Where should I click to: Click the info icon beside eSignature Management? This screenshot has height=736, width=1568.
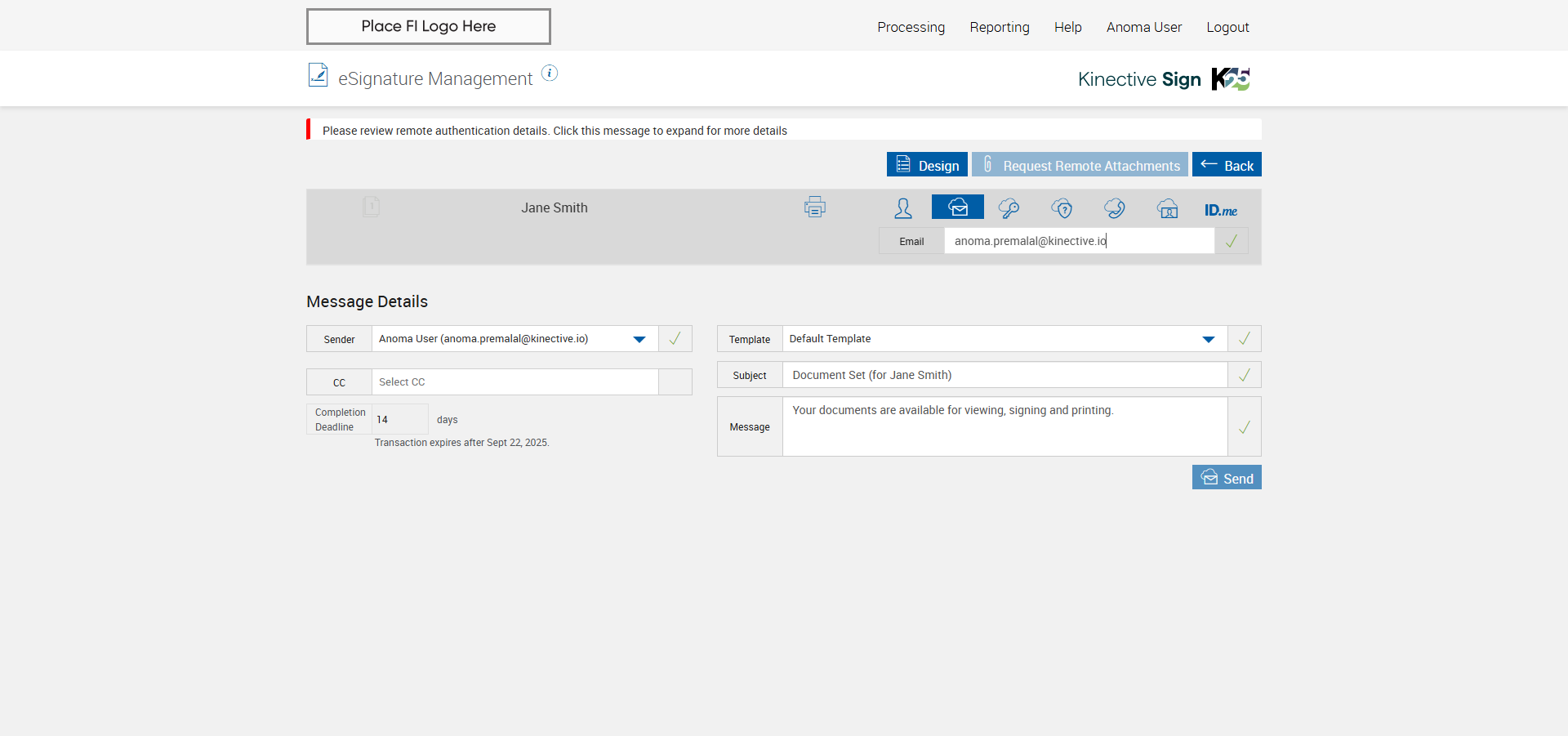coord(550,74)
